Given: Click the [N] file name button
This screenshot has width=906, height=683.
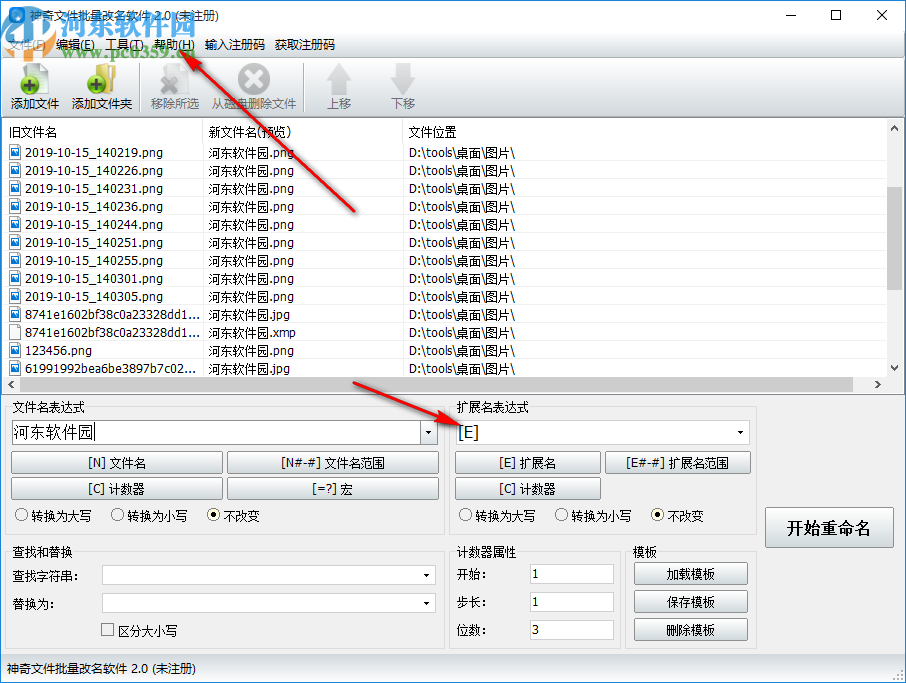Looking at the screenshot, I should 117,463.
